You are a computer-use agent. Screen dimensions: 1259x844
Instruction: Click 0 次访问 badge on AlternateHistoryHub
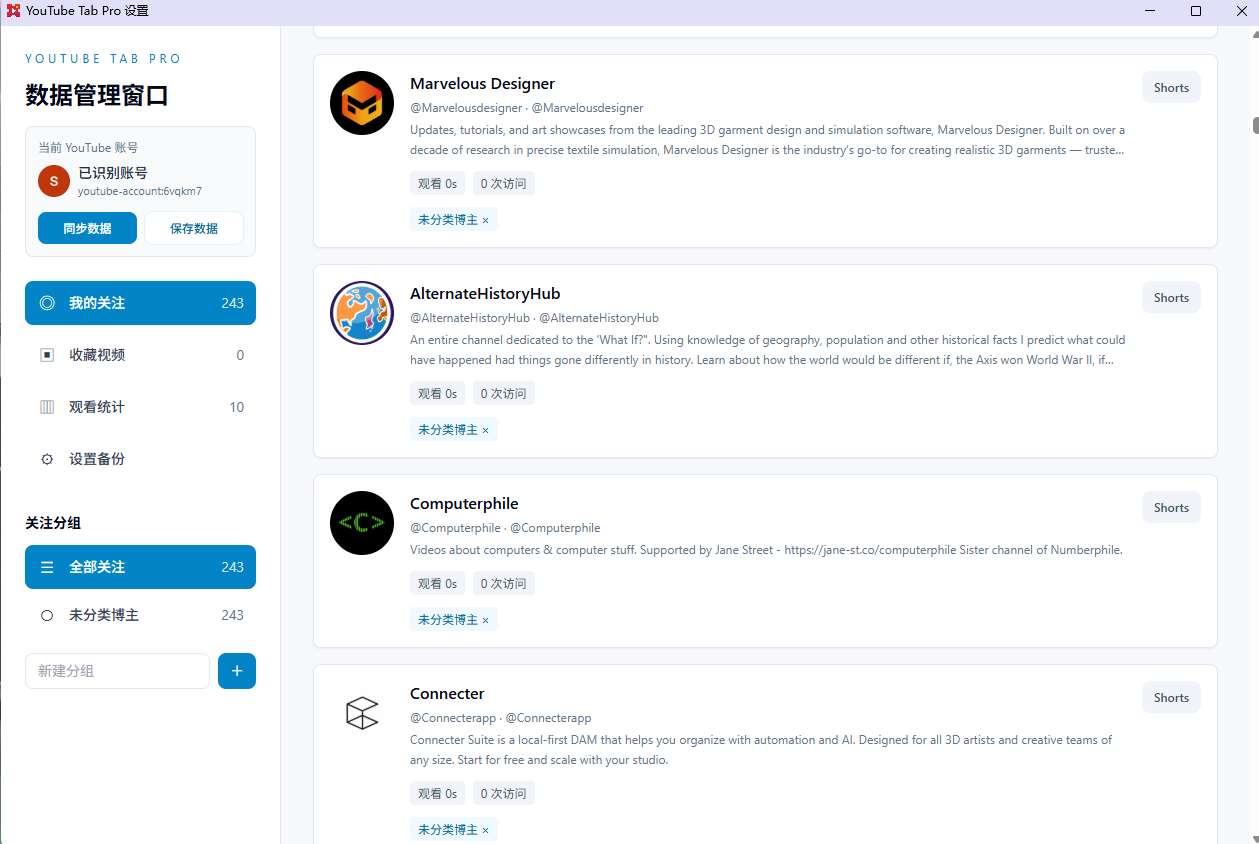(503, 393)
